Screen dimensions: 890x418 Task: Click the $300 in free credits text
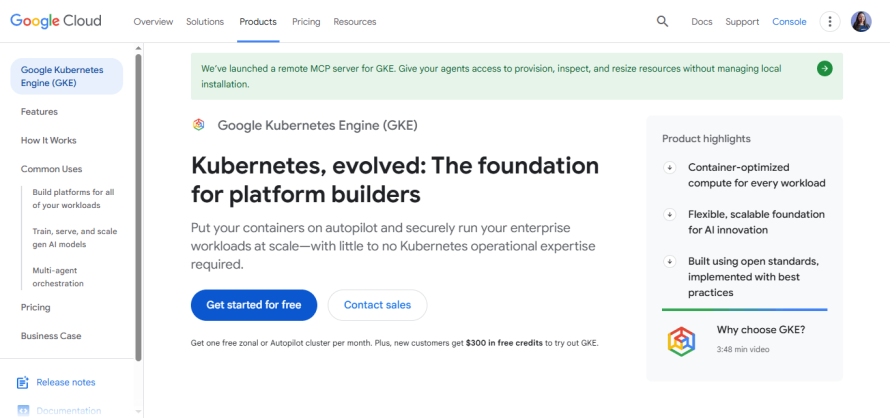pyautogui.click(x=504, y=343)
